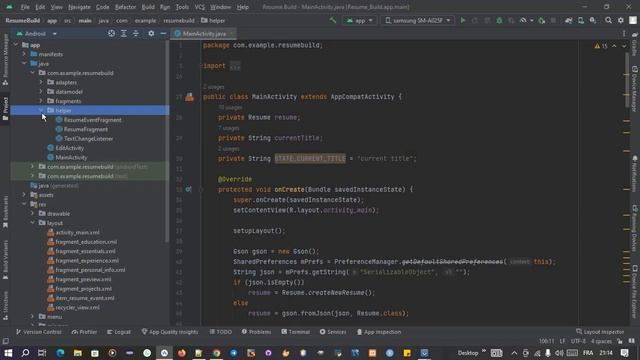This screenshot has width=640, height=360.
Task: Hide the Project panel with minus icon
Action: tap(163, 33)
